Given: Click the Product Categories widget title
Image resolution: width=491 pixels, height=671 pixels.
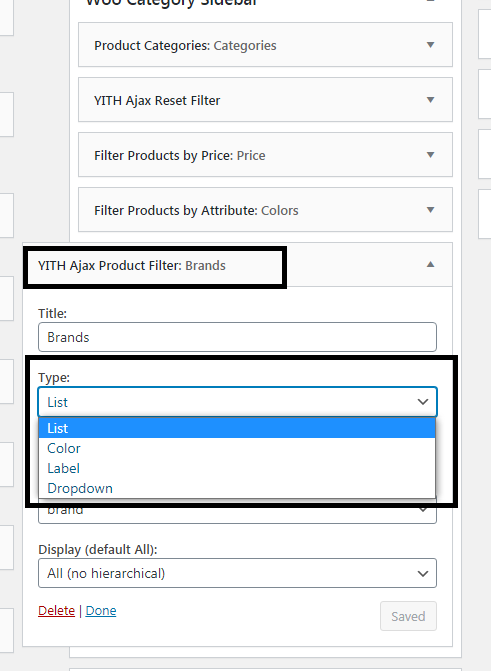Looking at the screenshot, I should (185, 45).
